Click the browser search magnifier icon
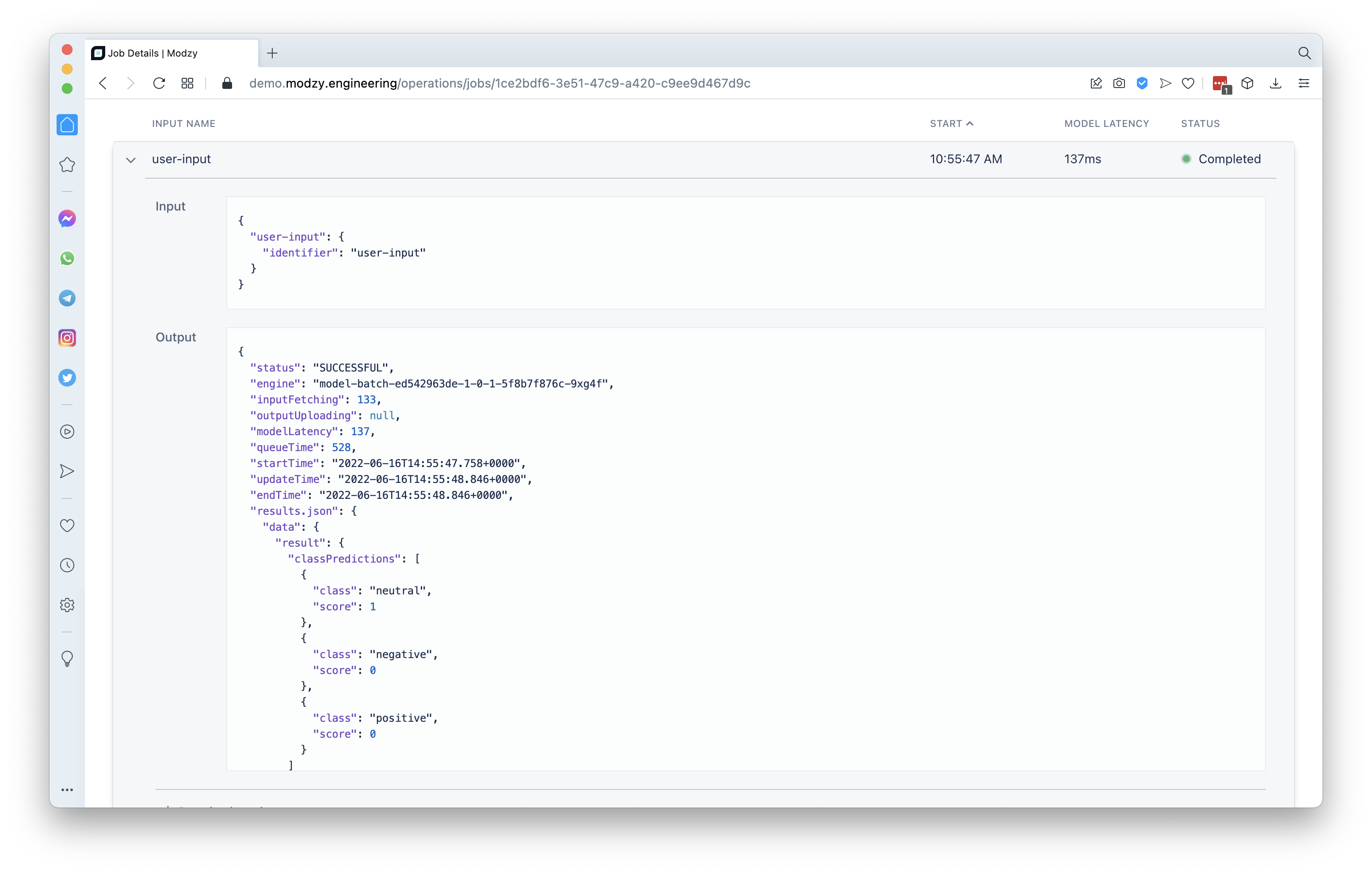 tap(1304, 53)
